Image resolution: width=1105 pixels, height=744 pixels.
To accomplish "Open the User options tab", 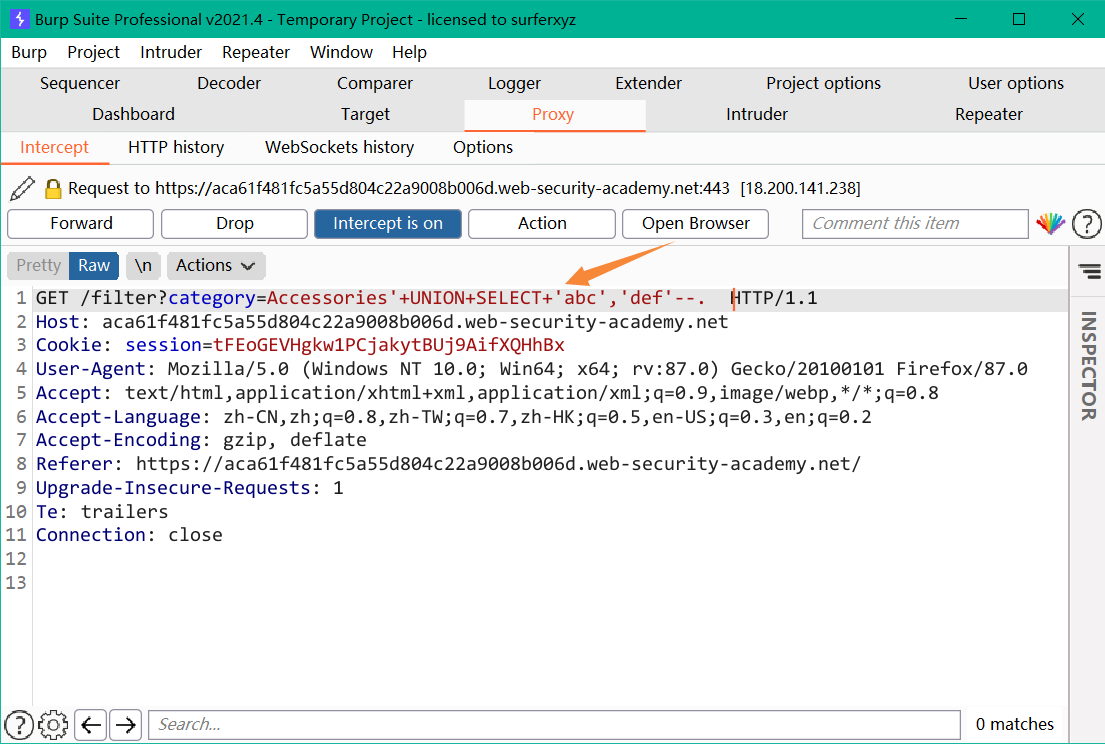I will point(1016,83).
